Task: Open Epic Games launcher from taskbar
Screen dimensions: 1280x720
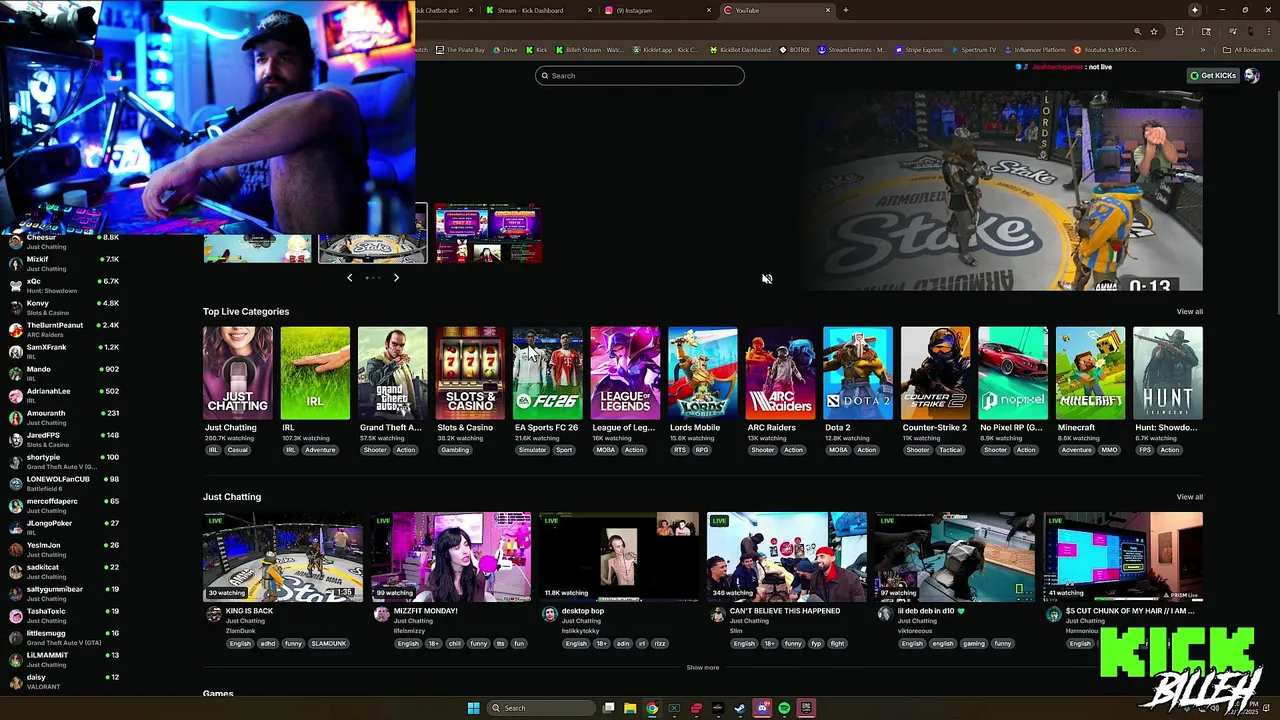Action: pyautogui.click(x=806, y=708)
